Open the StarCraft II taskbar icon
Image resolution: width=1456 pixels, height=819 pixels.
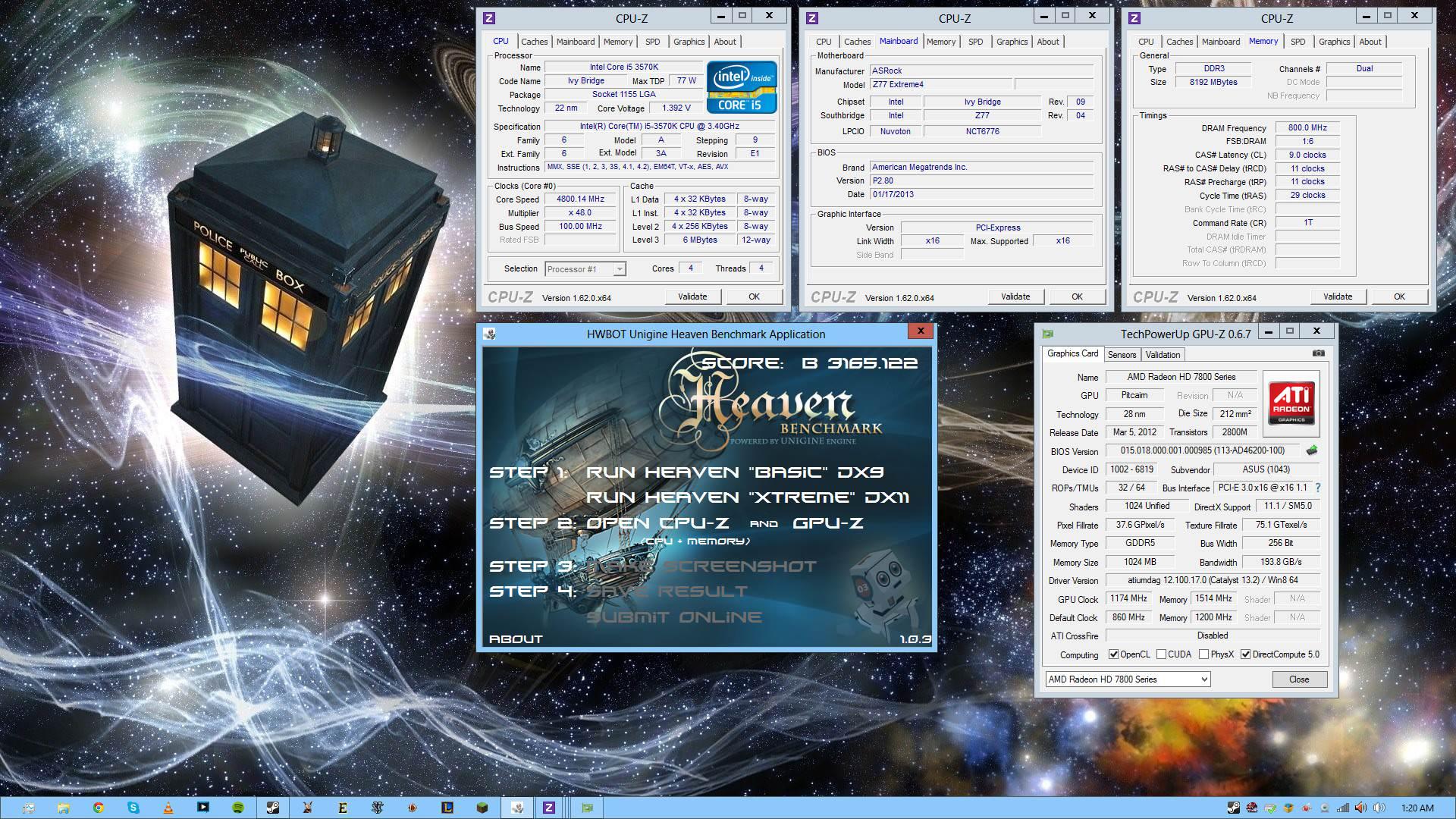(x=378, y=808)
